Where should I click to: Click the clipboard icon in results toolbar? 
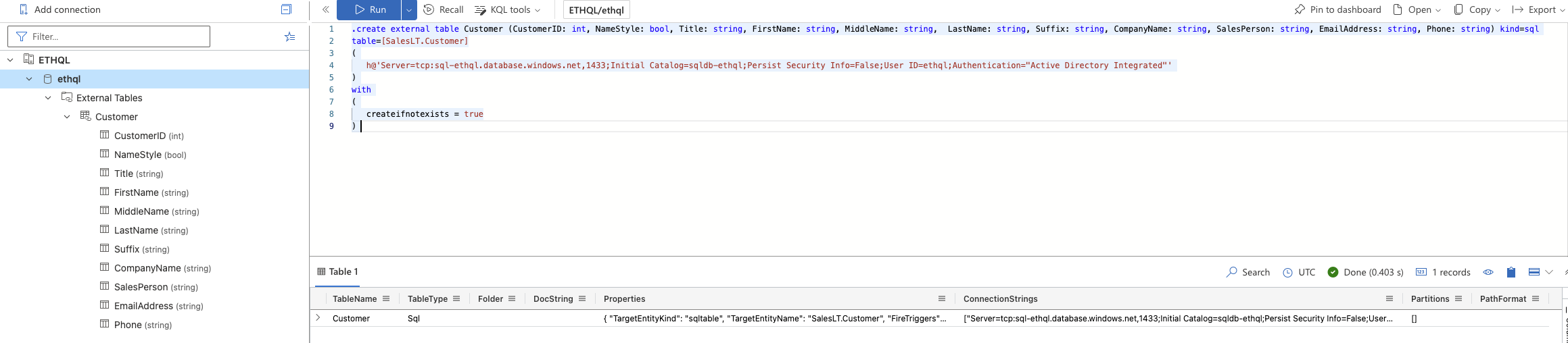pos(1511,272)
